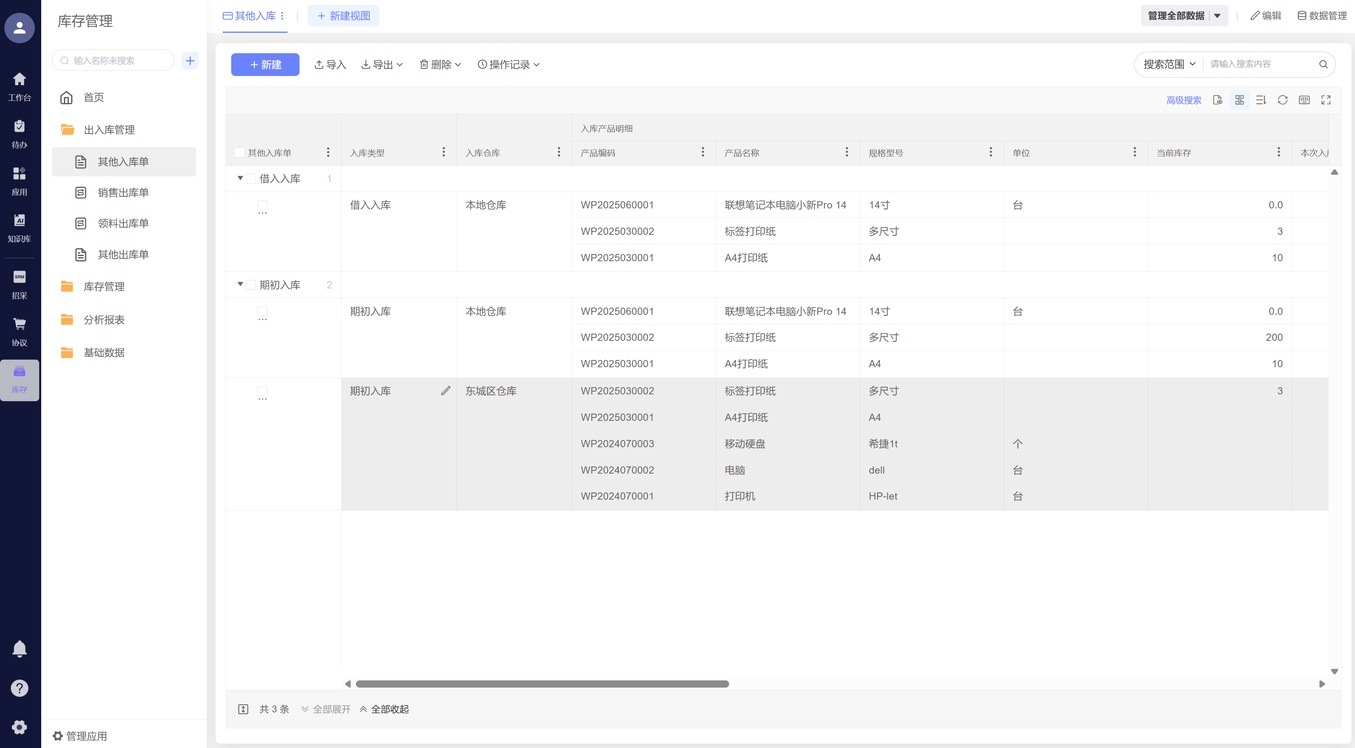Click the horizontal scrollbar of the table
The height and width of the screenshot is (748, 1355).
(542, 684)
